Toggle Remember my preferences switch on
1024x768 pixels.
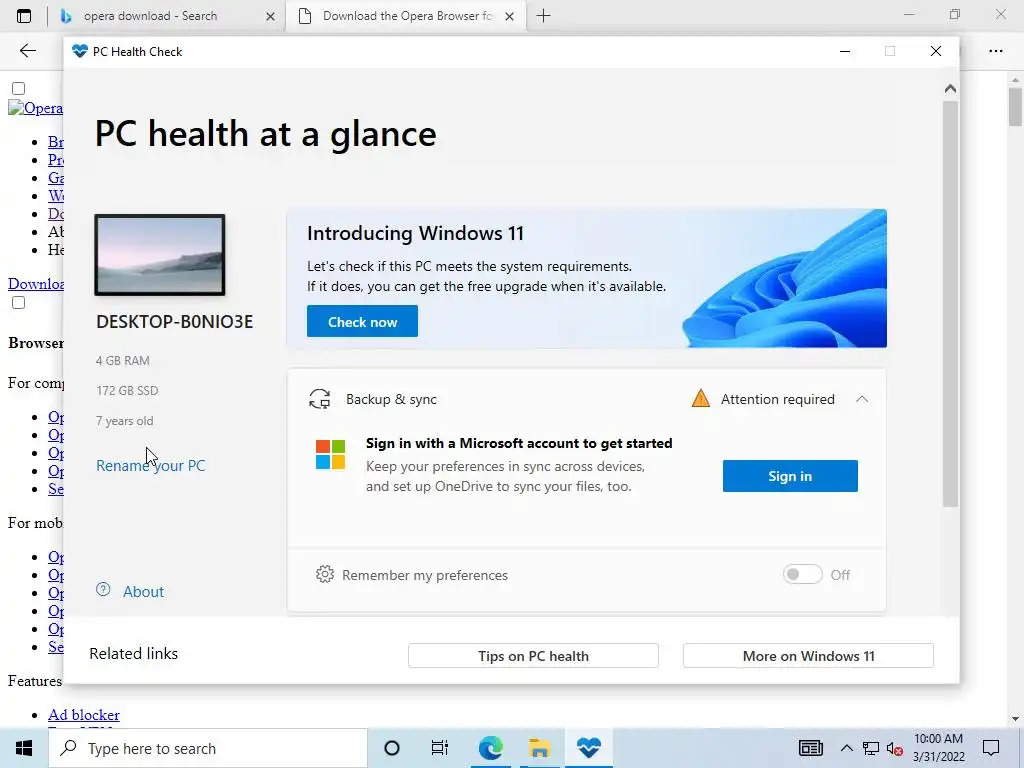point(803,574)
